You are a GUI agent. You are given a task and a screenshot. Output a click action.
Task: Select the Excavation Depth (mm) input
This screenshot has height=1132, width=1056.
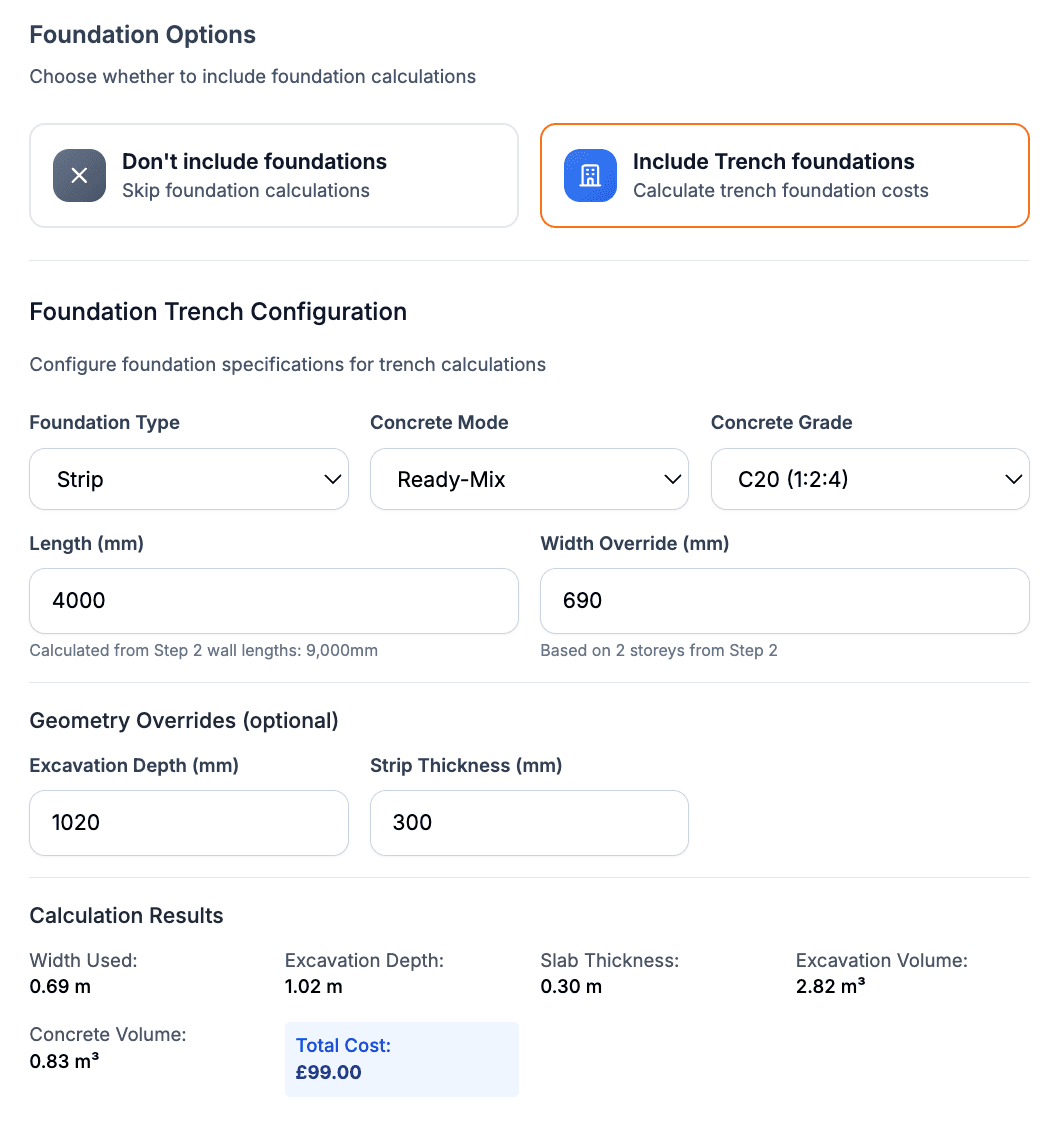click(x=189, y=823)
